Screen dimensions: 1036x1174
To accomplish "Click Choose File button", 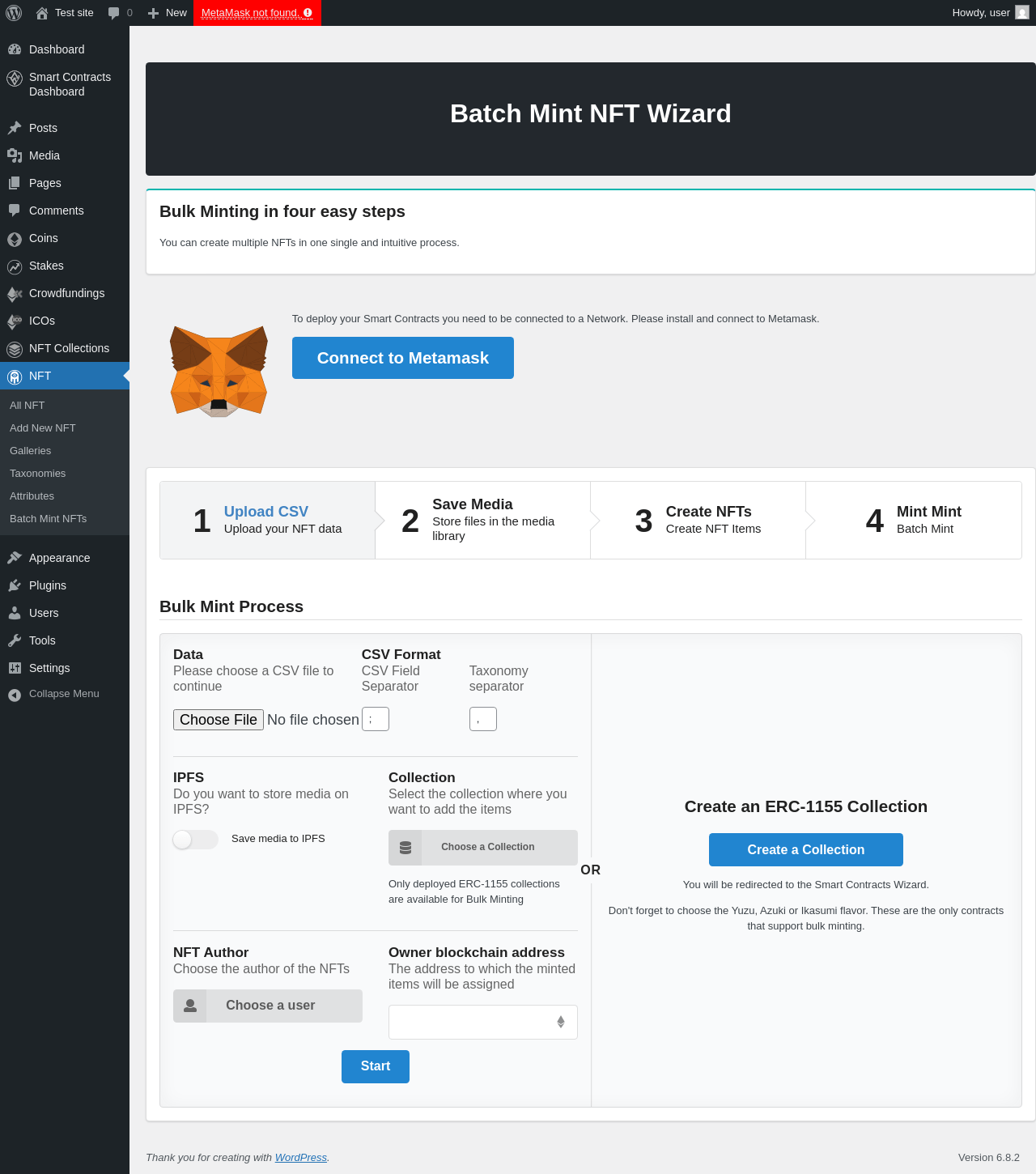I will [219, 720].
